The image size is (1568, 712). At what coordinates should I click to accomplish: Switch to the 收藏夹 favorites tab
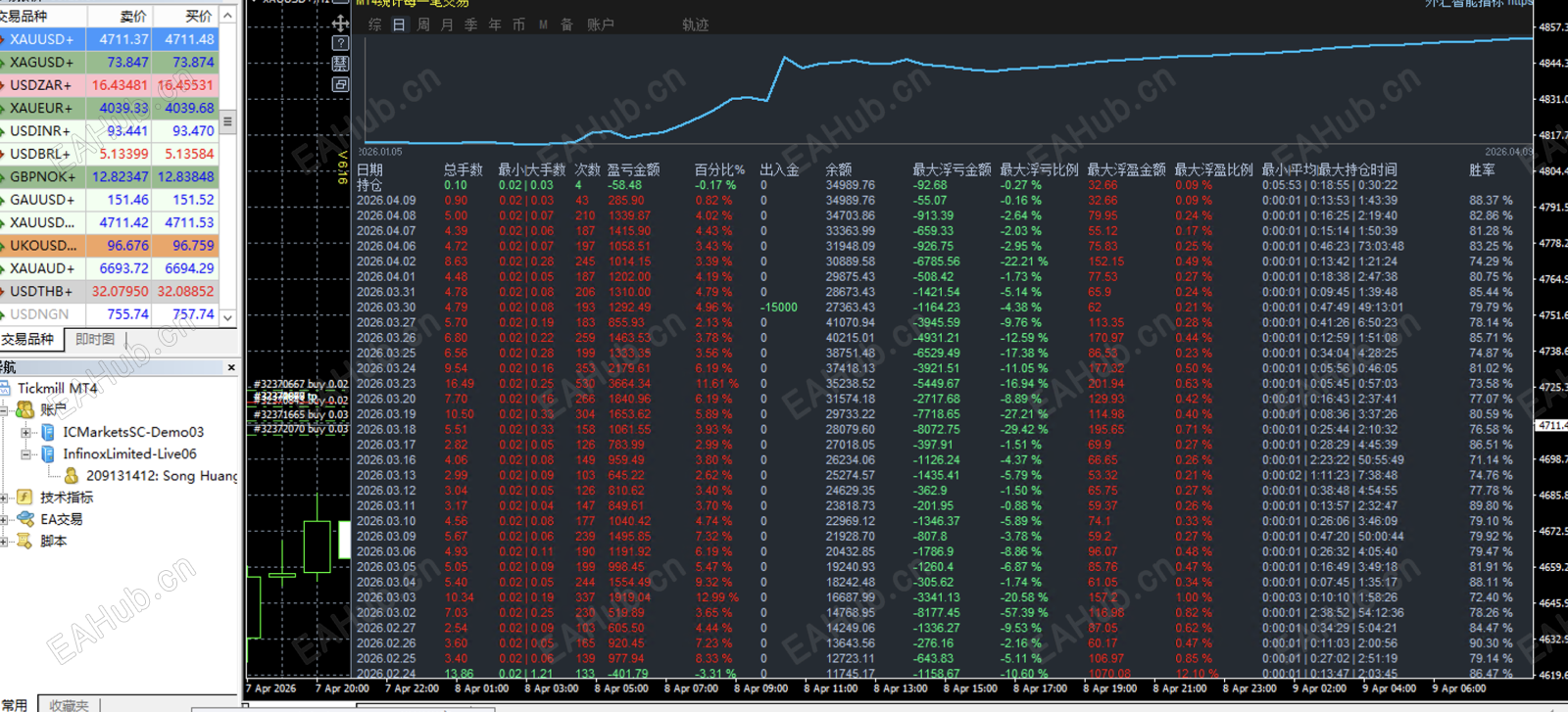click(x=69, y=704)
